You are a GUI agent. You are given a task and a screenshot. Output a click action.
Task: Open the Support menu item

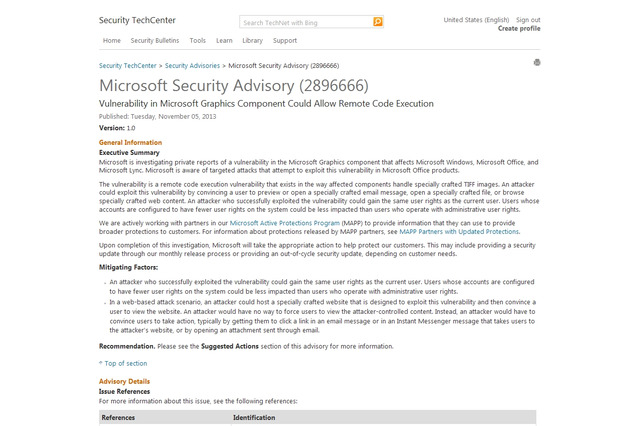click(285, 41)
